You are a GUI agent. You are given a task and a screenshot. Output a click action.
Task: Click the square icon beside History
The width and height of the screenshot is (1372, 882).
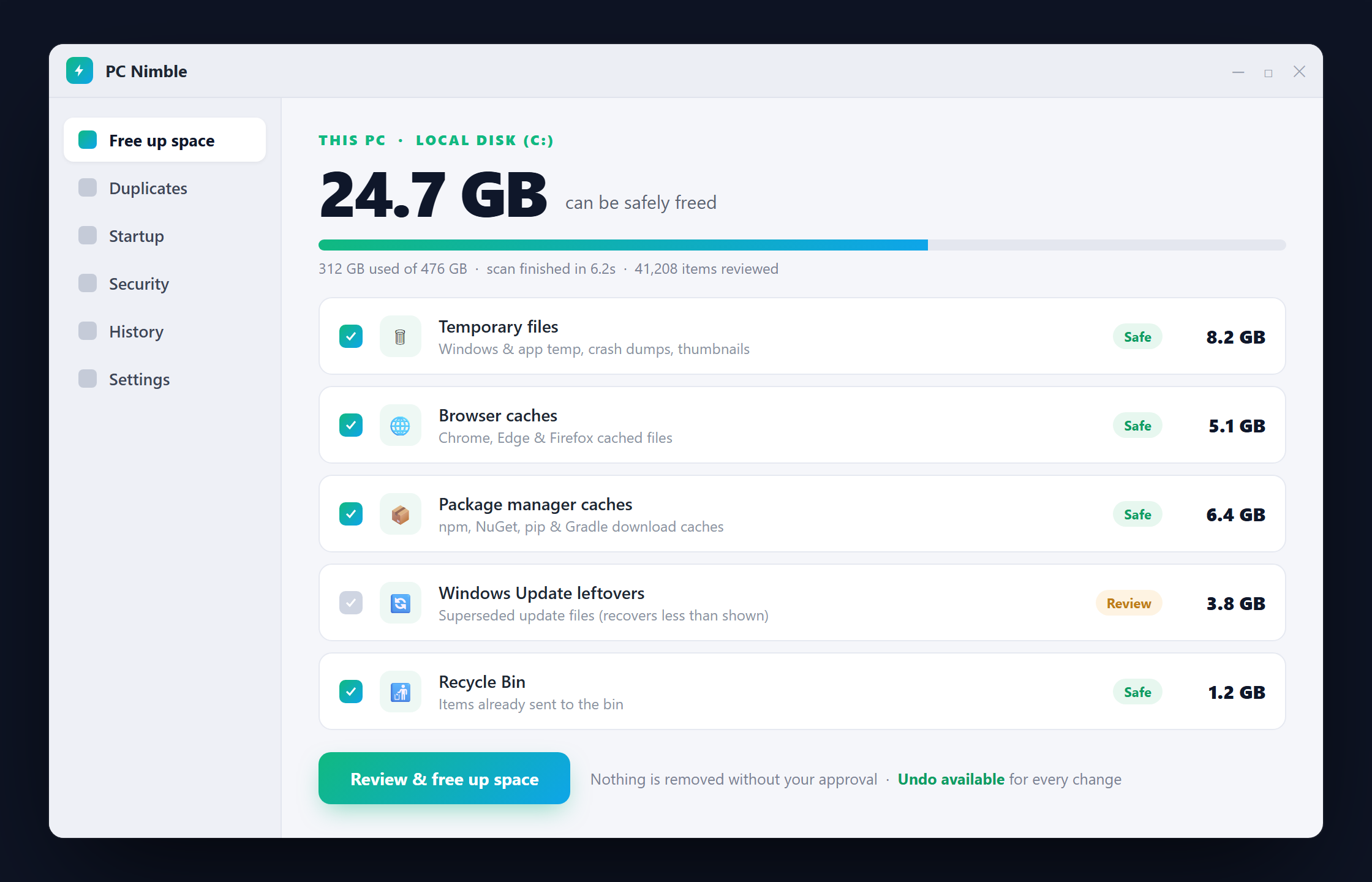(x=88, y=331)
